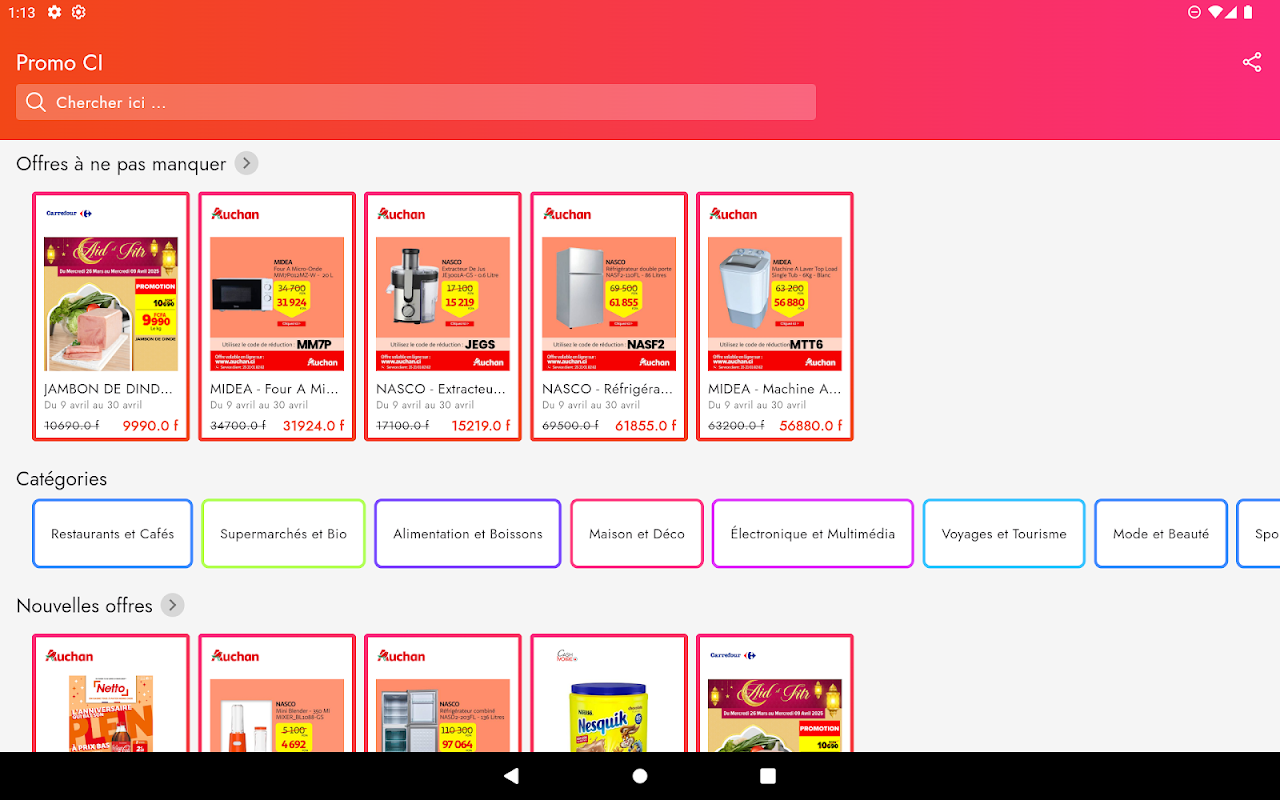Screen dimensions: 1280x800
Task: Tap Auchan logo on the Netto offer card
Action: tap(69, 656)
